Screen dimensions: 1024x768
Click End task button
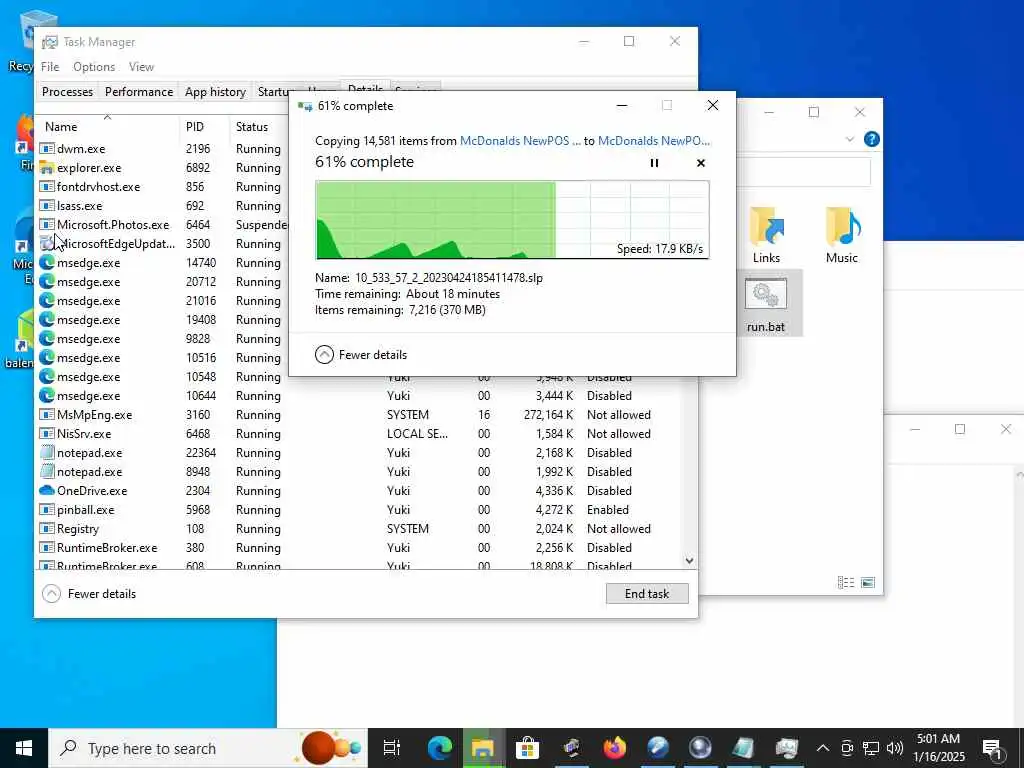click(x=647, y=594)
